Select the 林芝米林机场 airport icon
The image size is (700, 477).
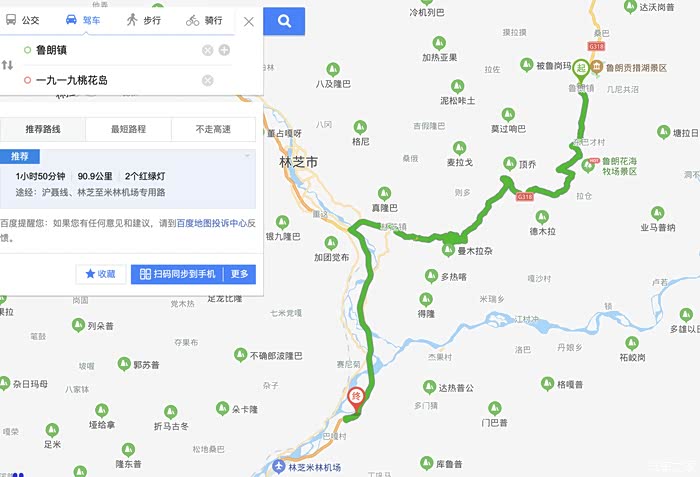[x=279, y=467]
